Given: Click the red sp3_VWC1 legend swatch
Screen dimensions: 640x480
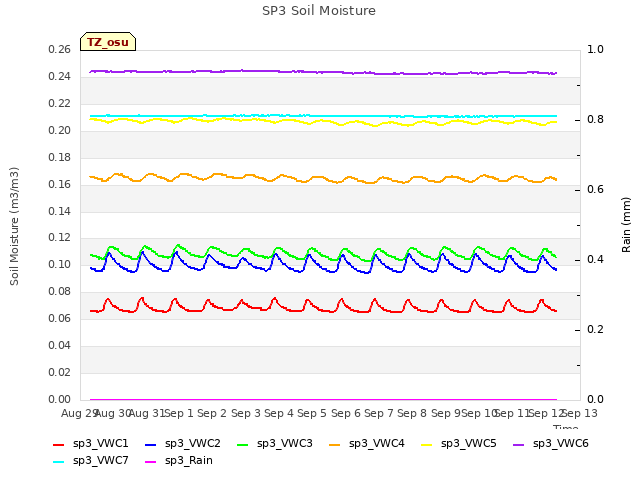Looking at the screenshot, I should [59, 444].
